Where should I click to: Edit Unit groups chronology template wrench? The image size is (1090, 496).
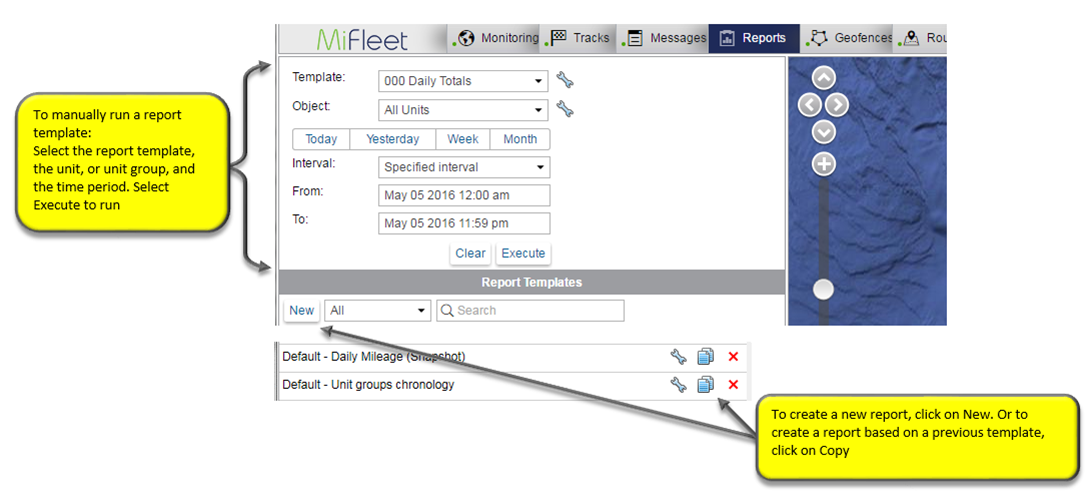678,385
